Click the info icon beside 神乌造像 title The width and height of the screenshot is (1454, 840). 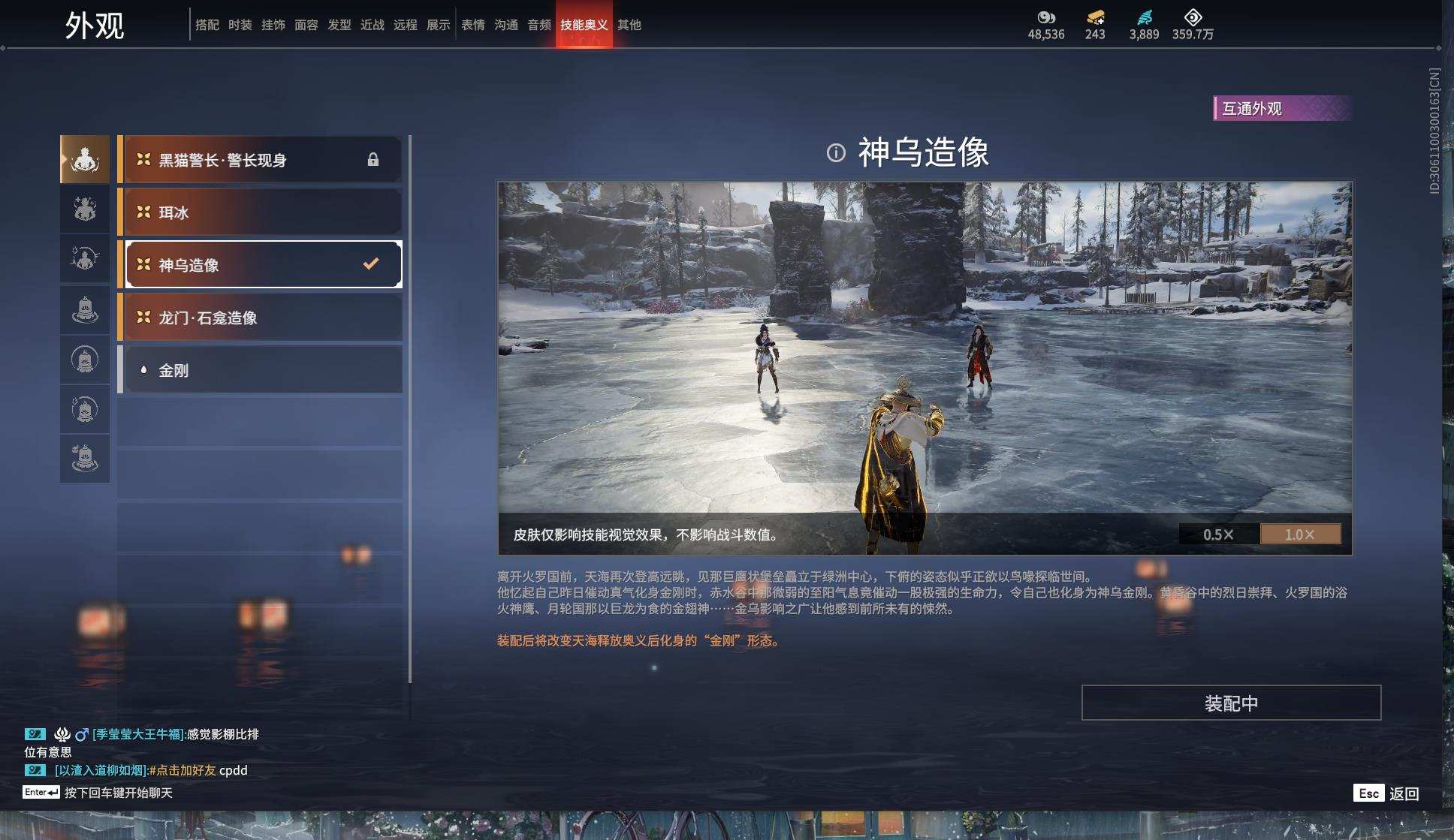(836, 153)
